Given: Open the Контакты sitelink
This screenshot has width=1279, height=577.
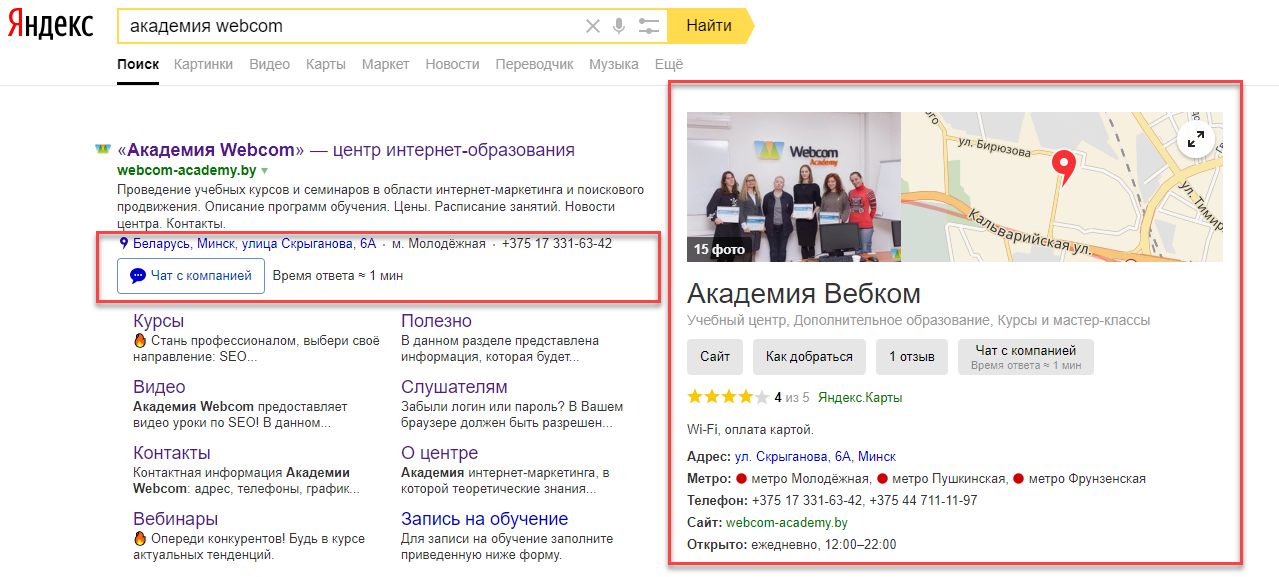Looking at the screenshot, I should (172, 453).
